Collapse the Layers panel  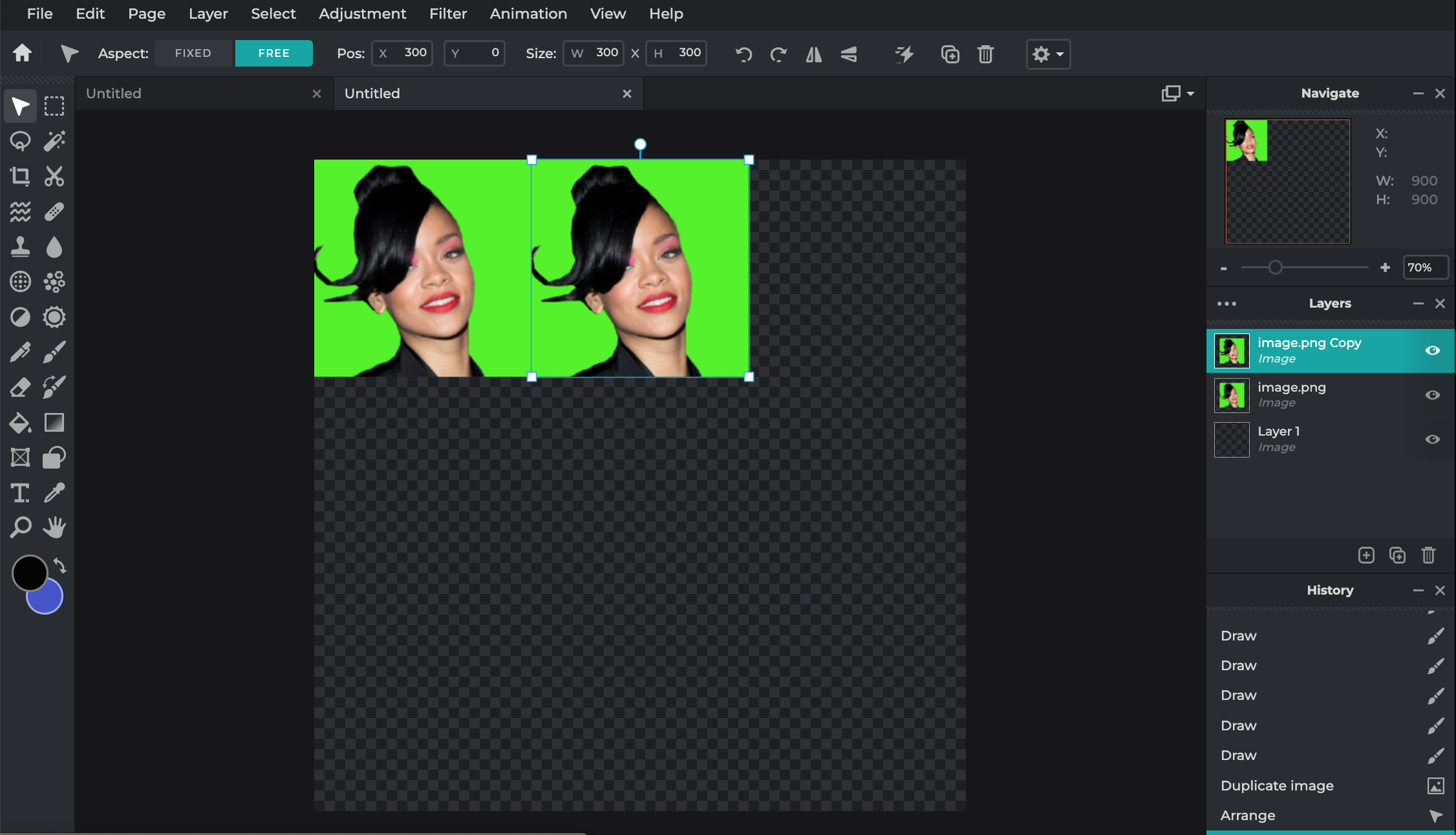1419,304
